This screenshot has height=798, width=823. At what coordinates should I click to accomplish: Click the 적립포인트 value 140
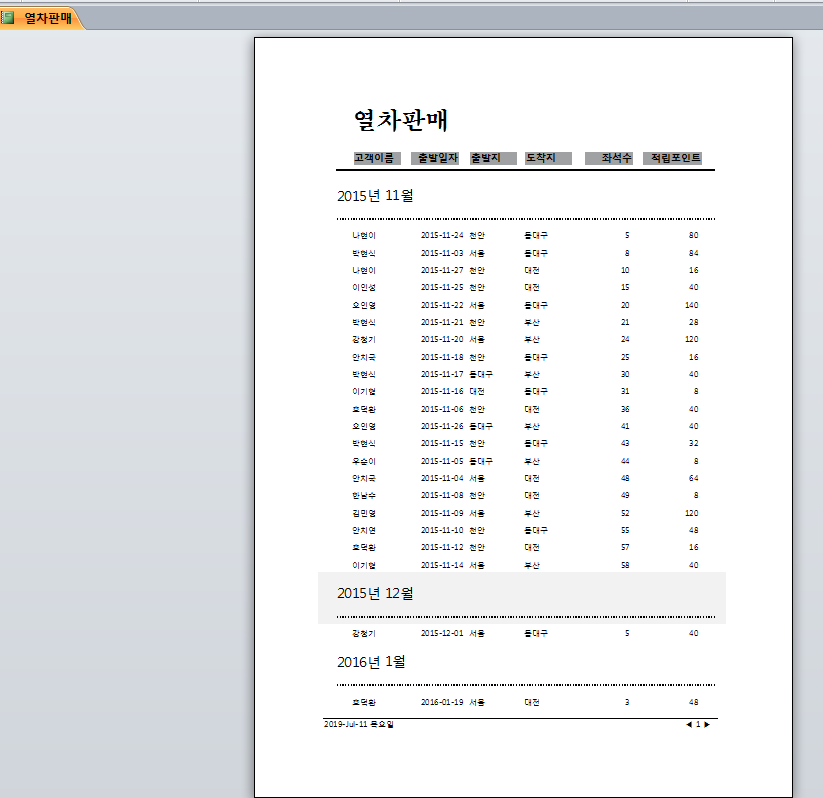click(x=691, y=305)
